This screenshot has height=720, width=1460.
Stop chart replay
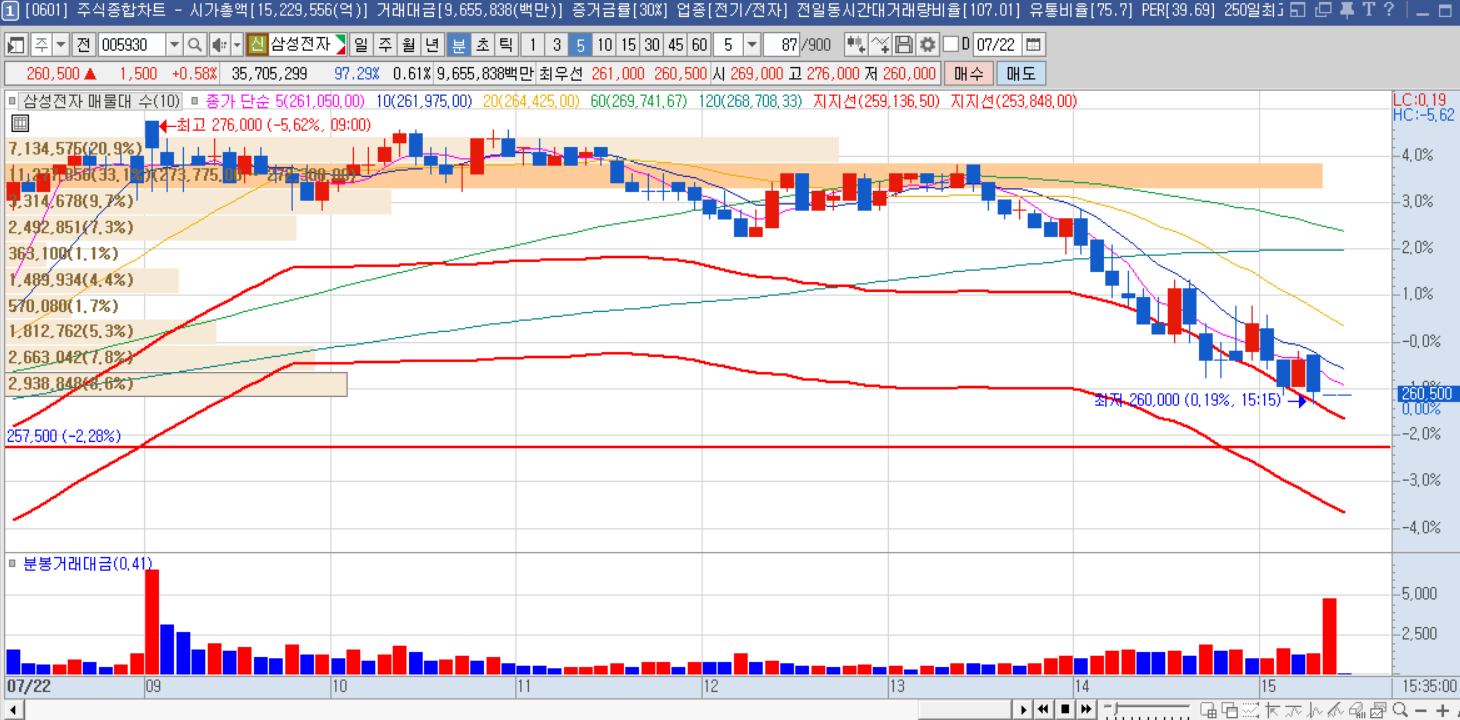click(1065, 710)
